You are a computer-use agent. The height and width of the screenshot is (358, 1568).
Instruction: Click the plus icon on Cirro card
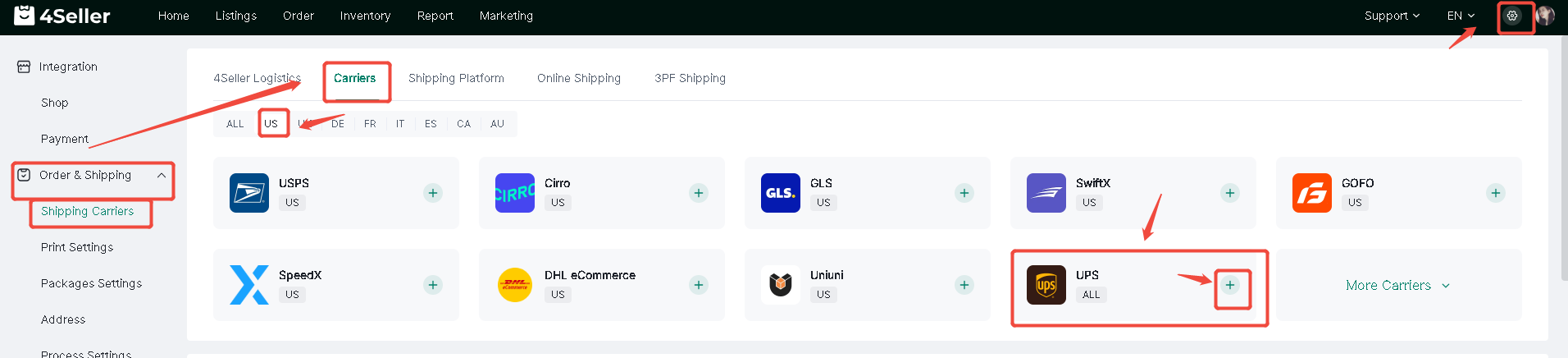[699, 193]
